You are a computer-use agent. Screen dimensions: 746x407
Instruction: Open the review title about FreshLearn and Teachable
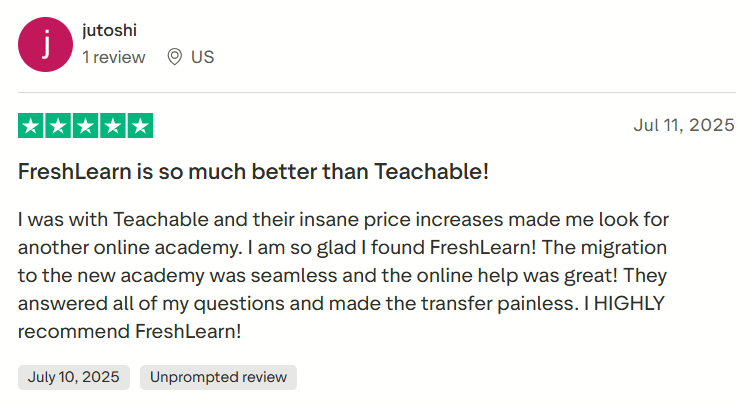coord(253,171)
